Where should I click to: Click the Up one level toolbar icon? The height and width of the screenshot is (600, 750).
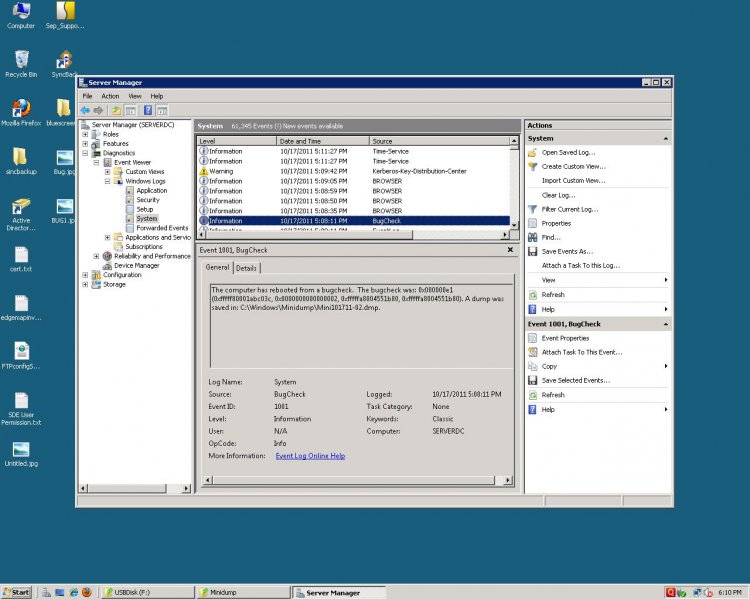[x=116, y=111]
